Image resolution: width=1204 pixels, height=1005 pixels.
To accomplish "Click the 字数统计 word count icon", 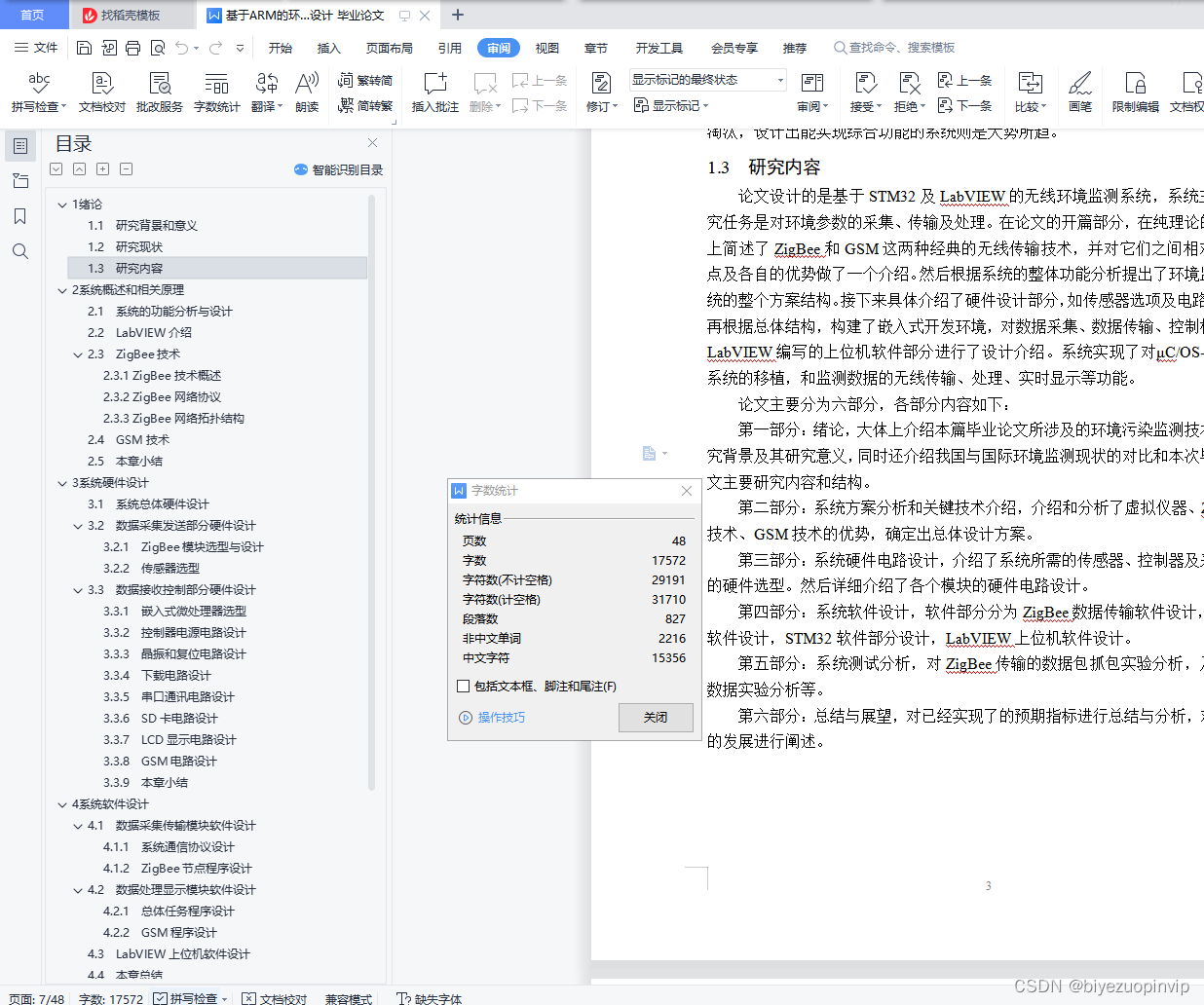I will (216, 93).
